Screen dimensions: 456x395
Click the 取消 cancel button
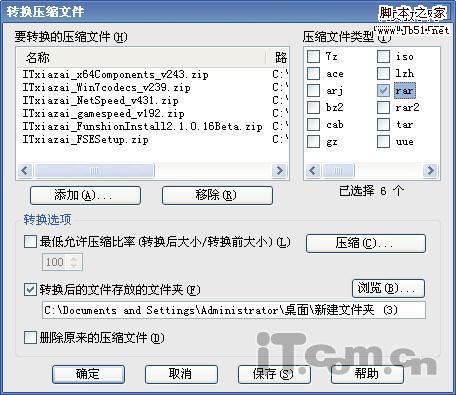tap(181, 374)
